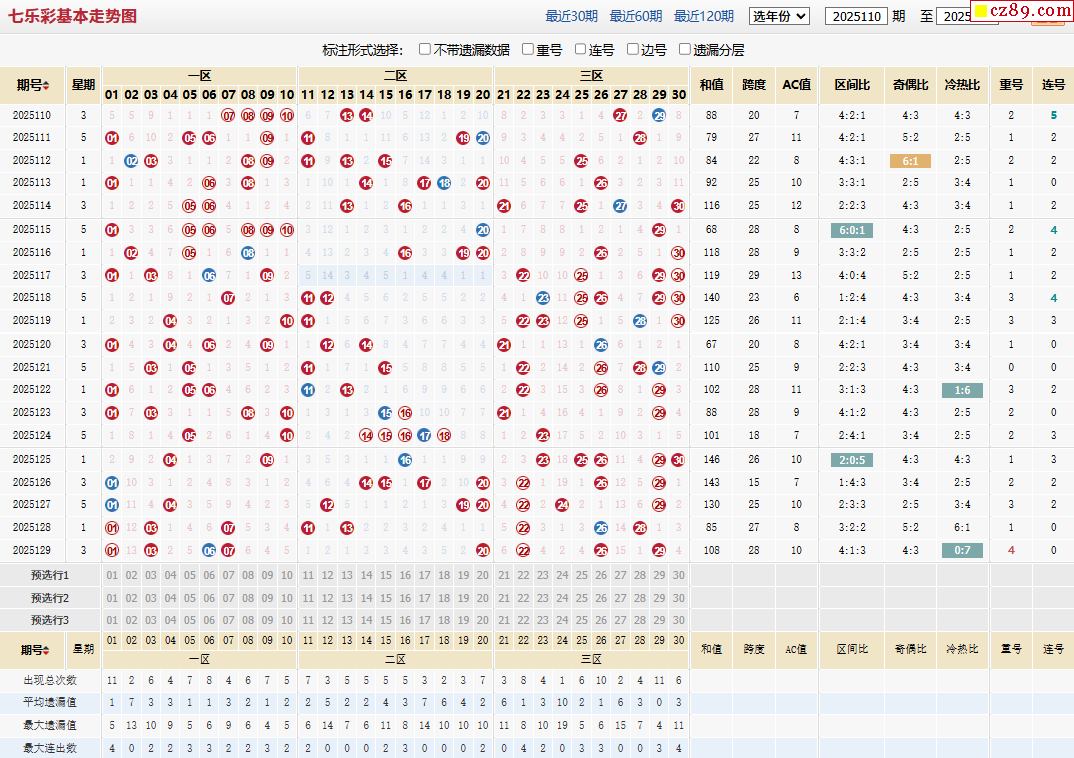Image resolution: width=1074 pixels, height=758 pixels.
Task: Click the 奇偶比 column header at top
Action: tap(910, 85)
